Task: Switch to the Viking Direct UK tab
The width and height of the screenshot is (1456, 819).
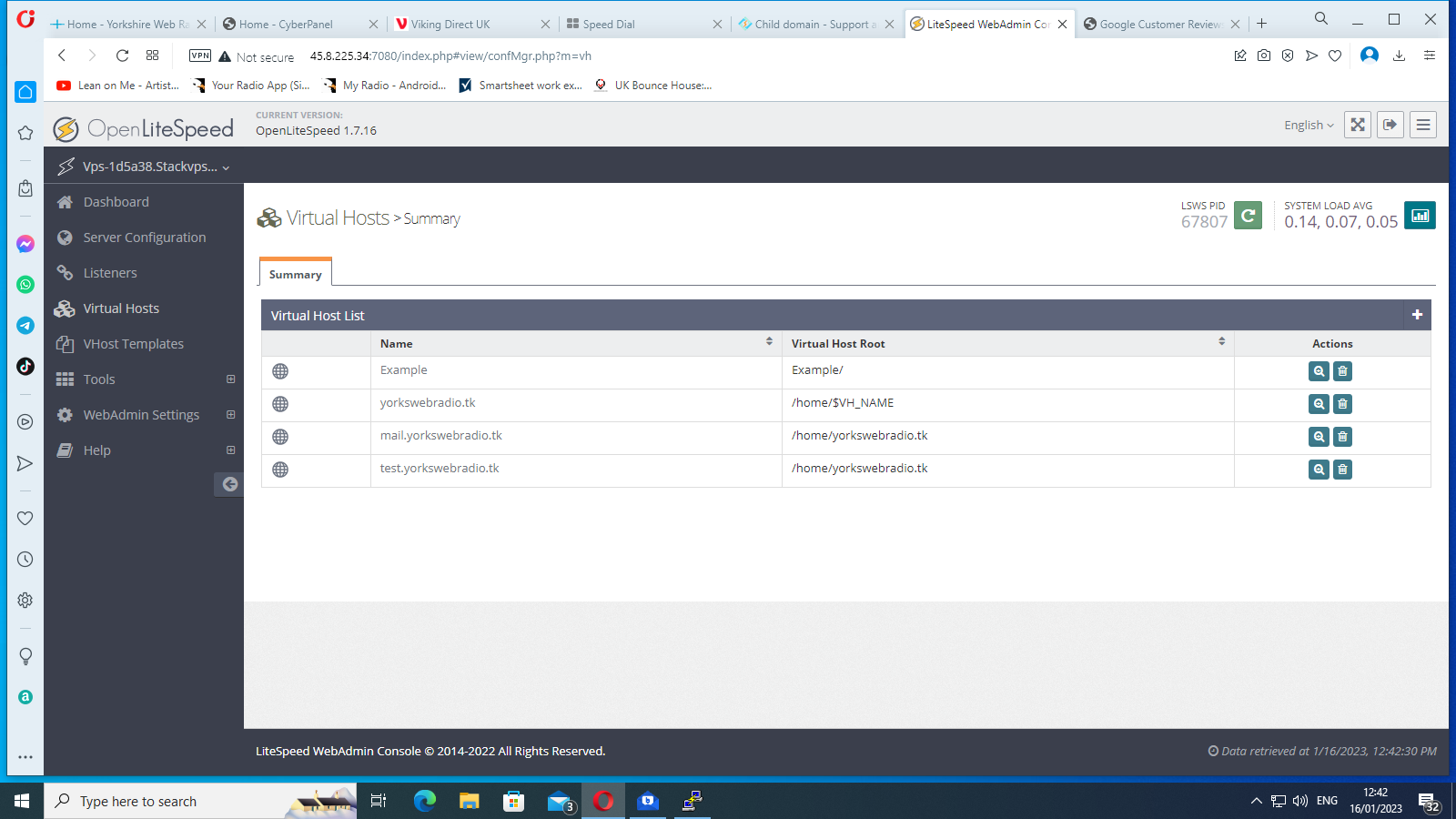Action: 471,25
